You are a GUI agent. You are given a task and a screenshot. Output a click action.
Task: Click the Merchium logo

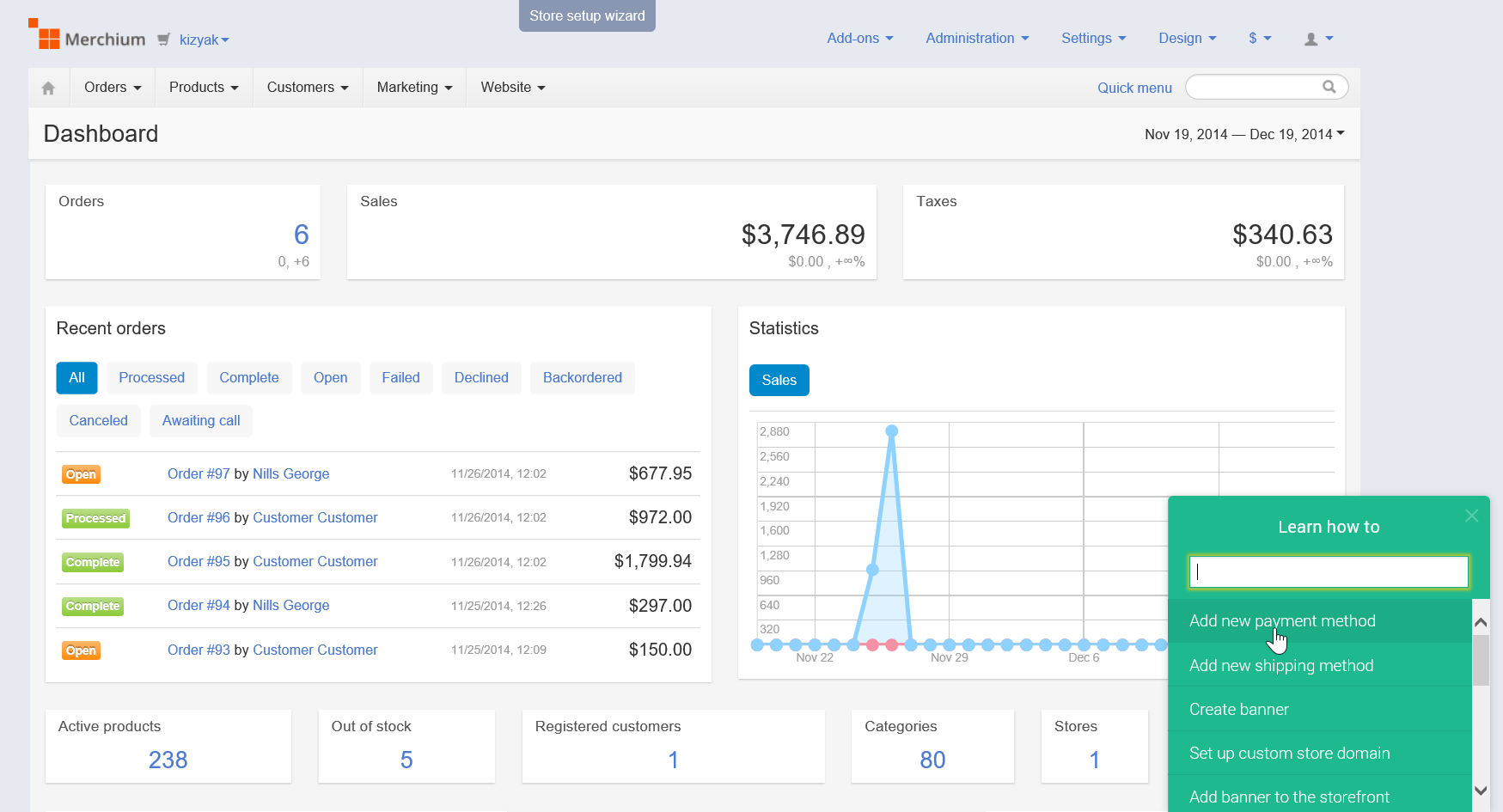[x=87, y=37]
